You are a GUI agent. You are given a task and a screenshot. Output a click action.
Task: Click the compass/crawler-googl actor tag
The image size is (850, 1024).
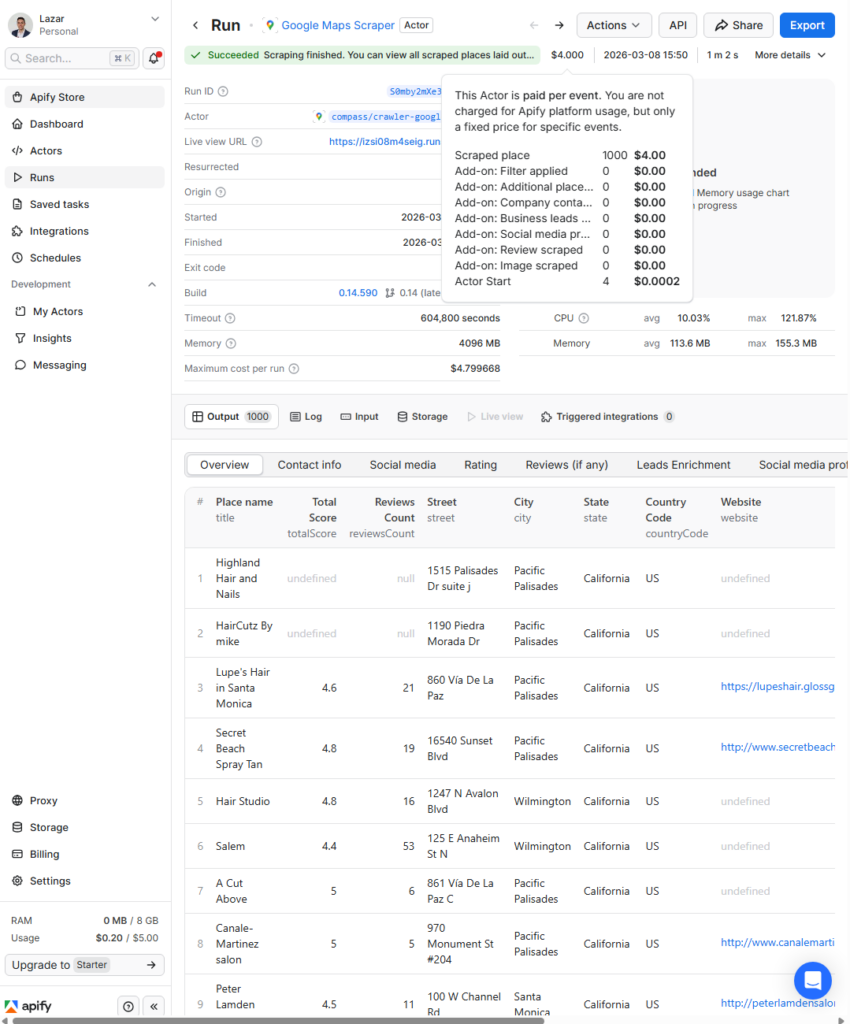[x=385, y=117]
